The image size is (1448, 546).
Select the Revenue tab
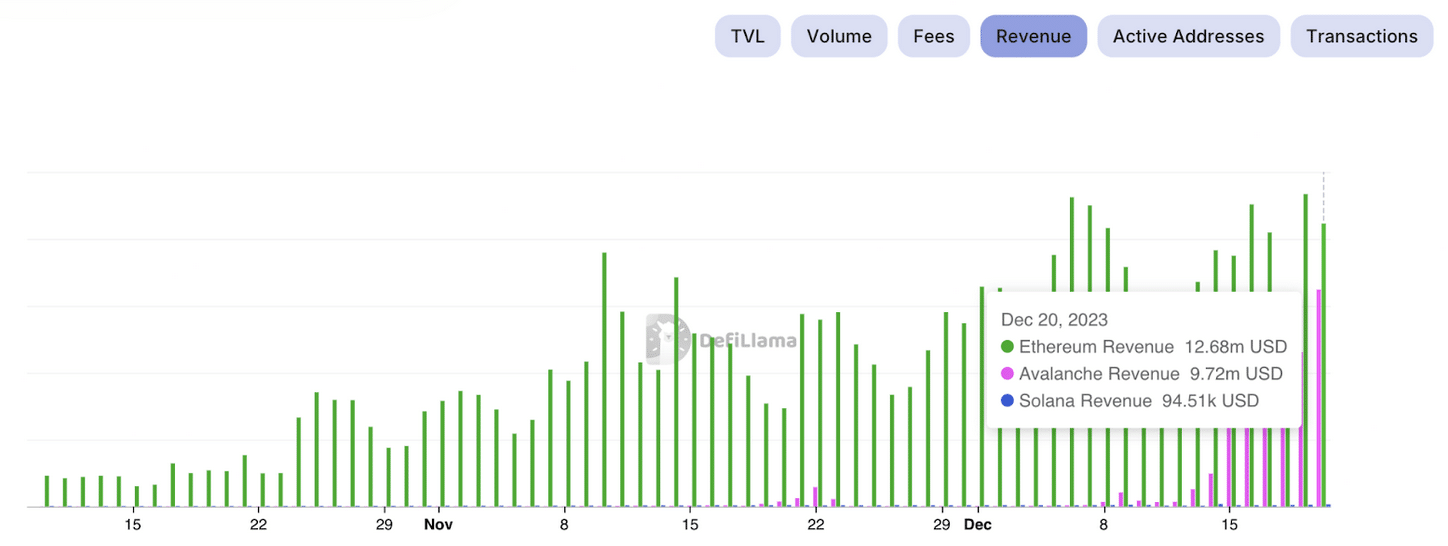1033,36
